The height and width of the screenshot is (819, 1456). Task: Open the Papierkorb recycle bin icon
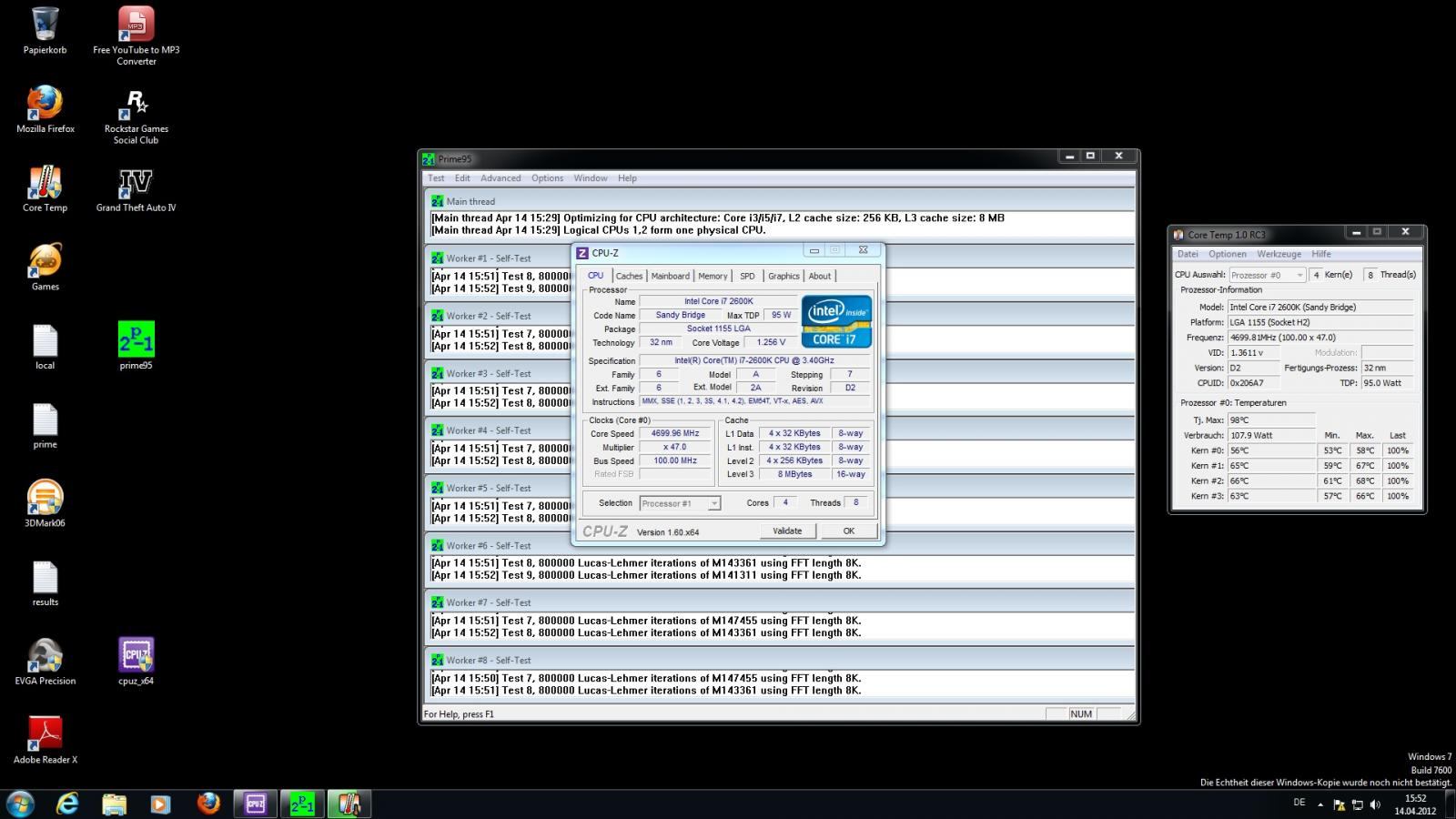click(45, 31)
